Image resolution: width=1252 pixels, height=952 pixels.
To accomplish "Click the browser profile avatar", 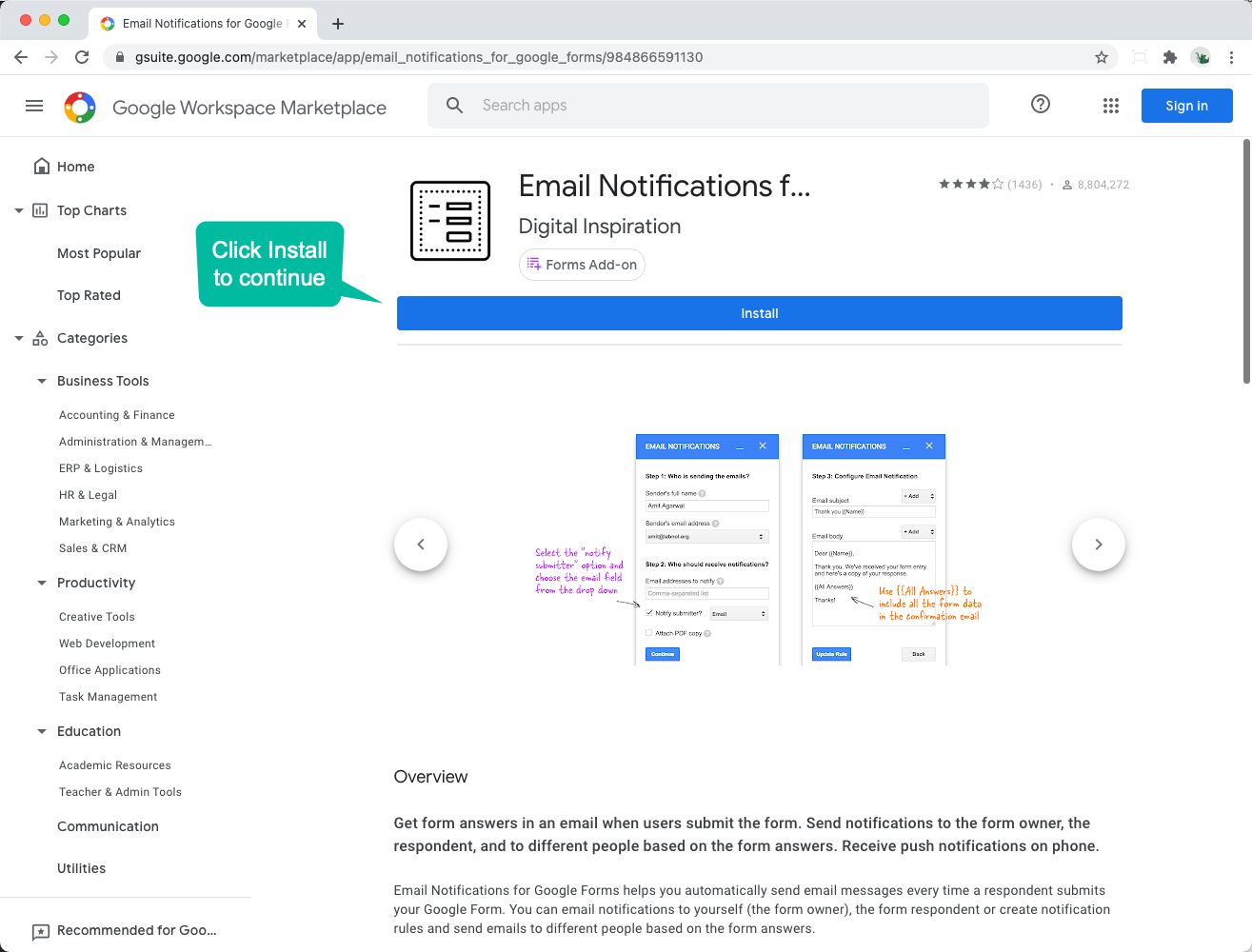I will coord(1202,57).
